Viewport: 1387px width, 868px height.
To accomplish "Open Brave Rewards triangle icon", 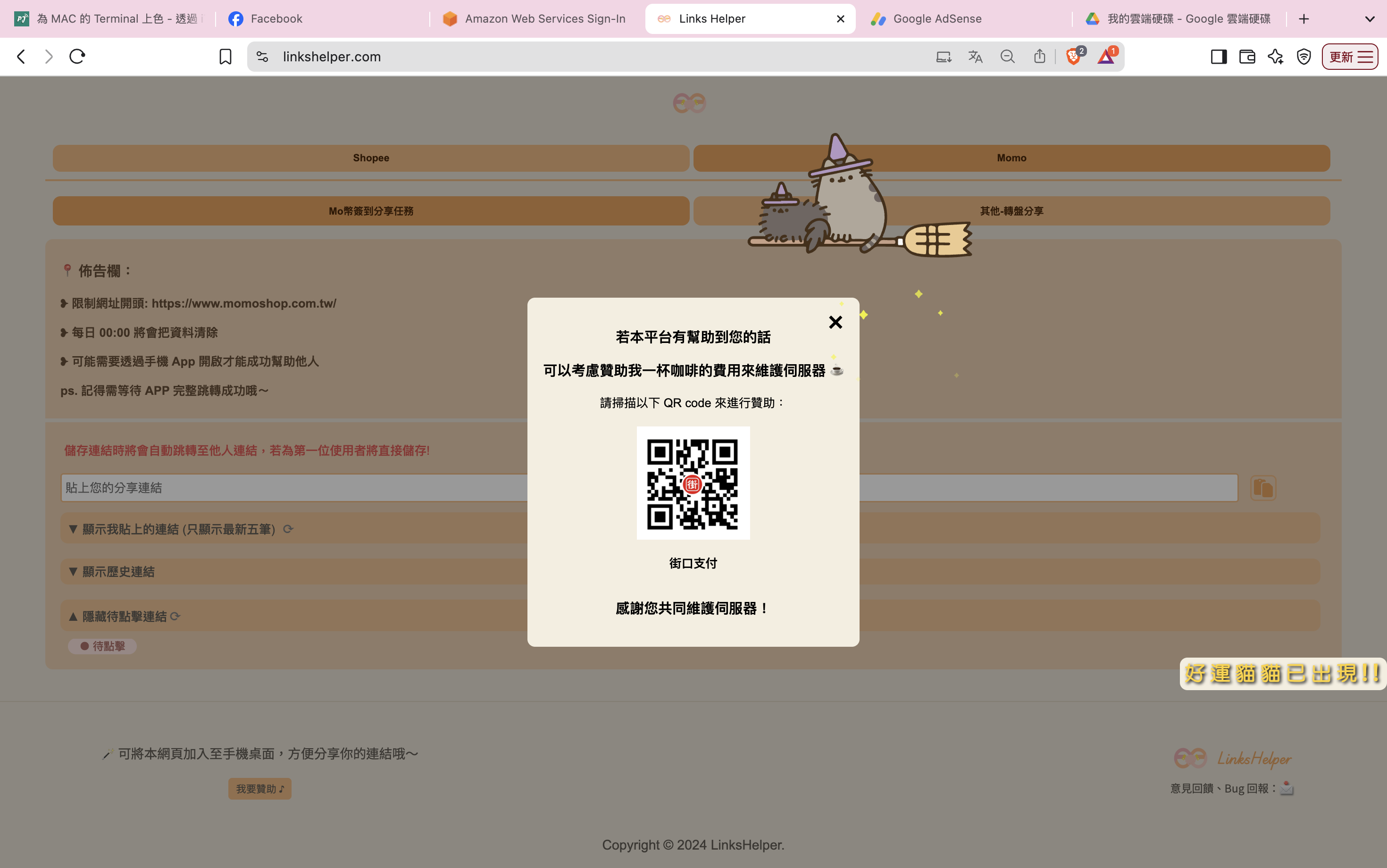I will point(1106,56).
